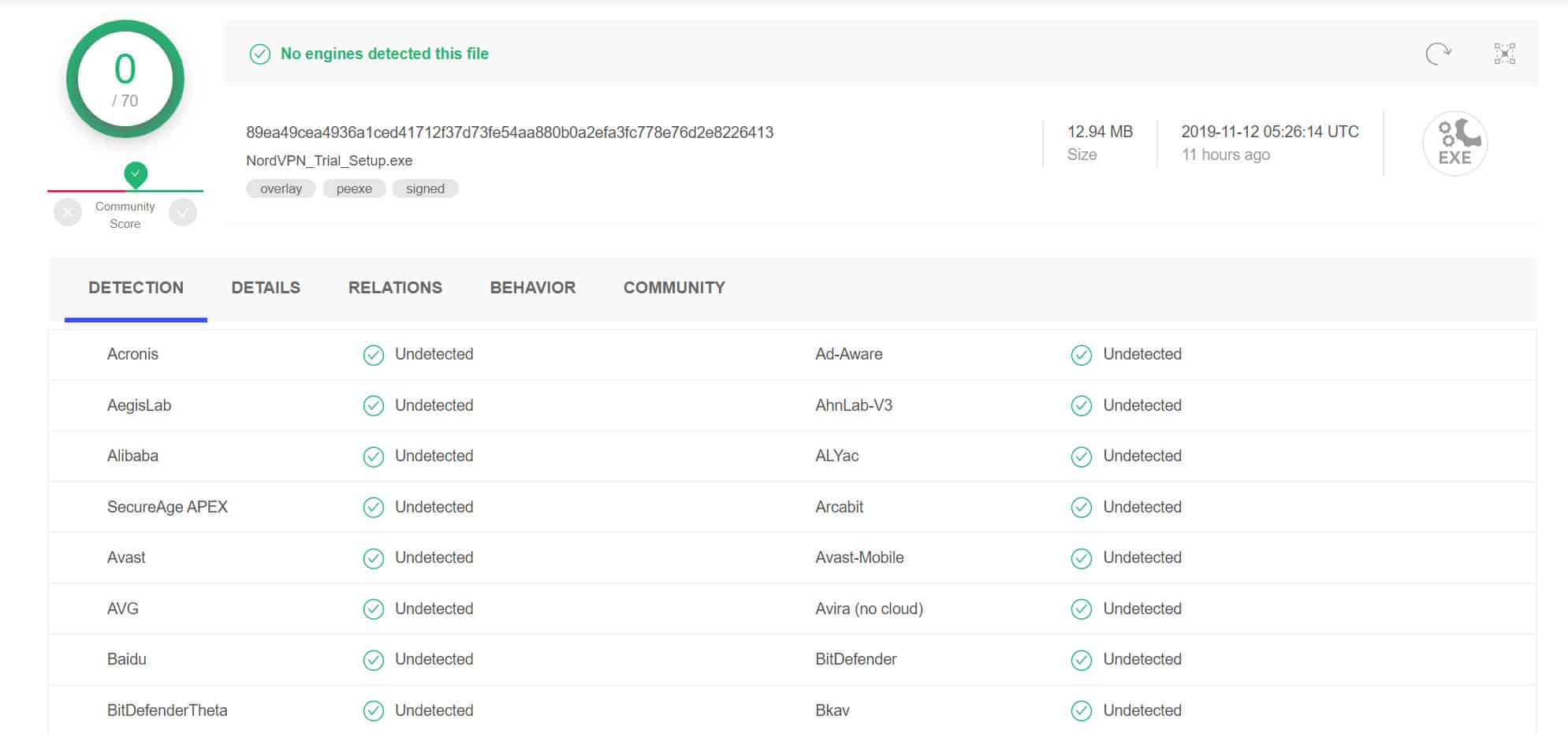Viewport: 1568px width, 734px height.
Task: Open the Relations tab
Action: (x=395, y=288)
